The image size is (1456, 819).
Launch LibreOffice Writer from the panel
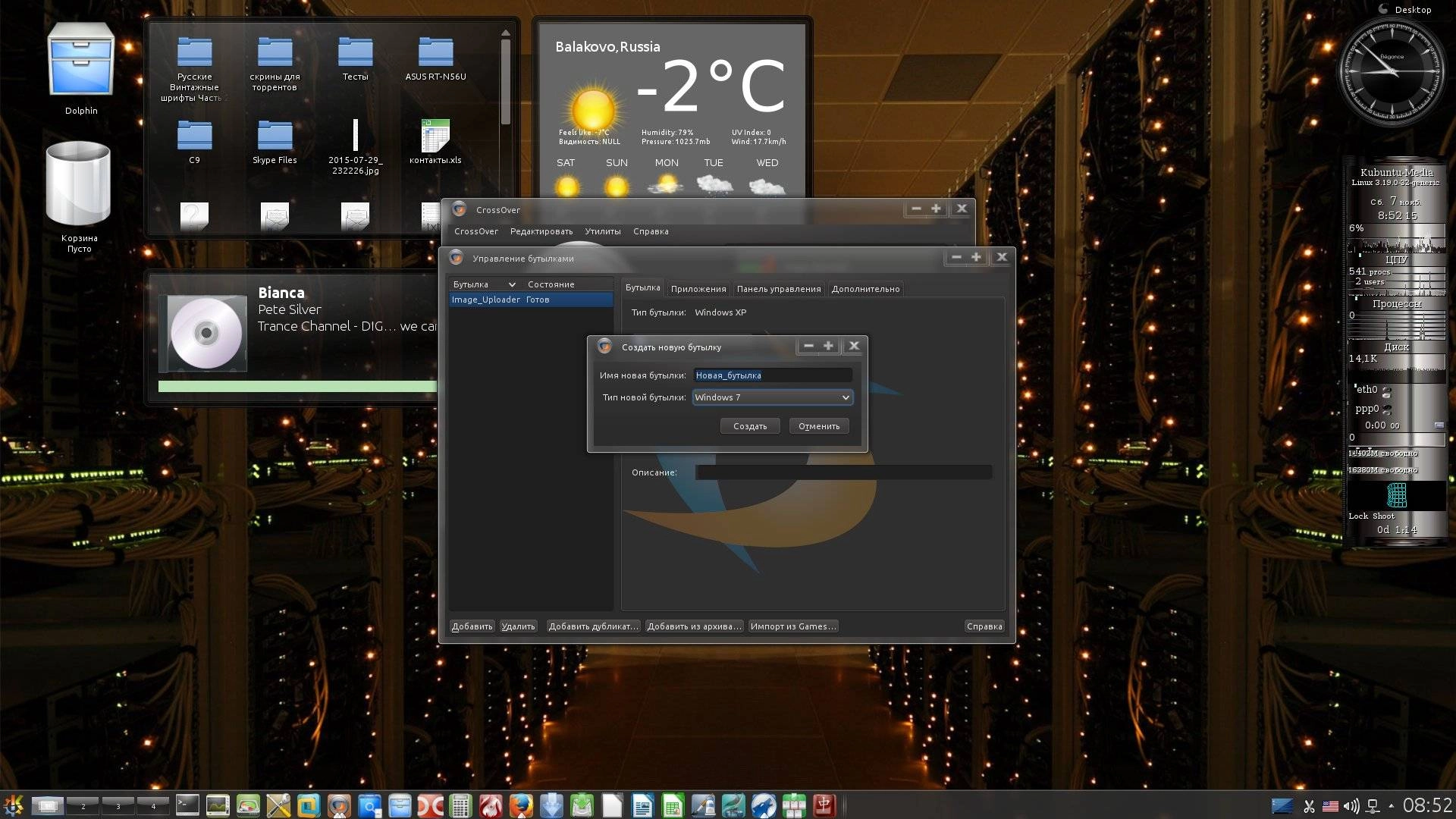642,805
